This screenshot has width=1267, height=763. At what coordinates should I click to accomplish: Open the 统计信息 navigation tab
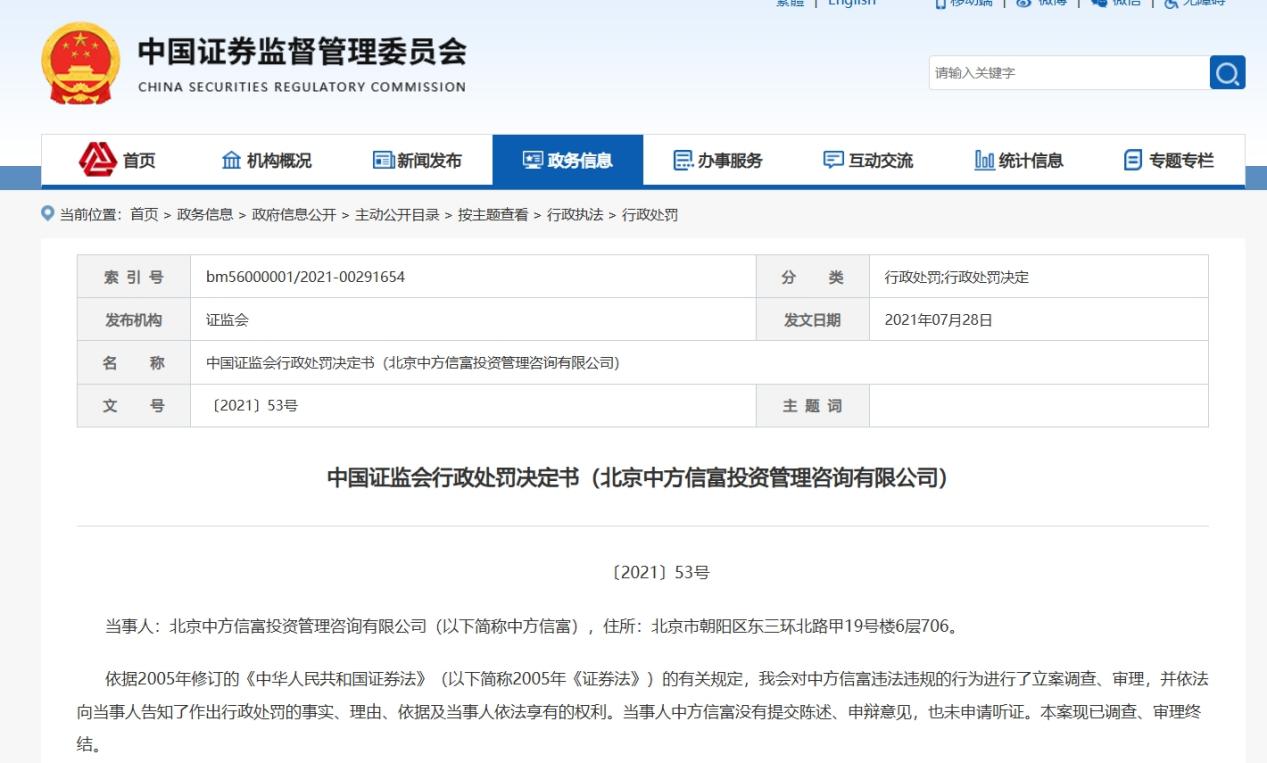click(1019, 160)
